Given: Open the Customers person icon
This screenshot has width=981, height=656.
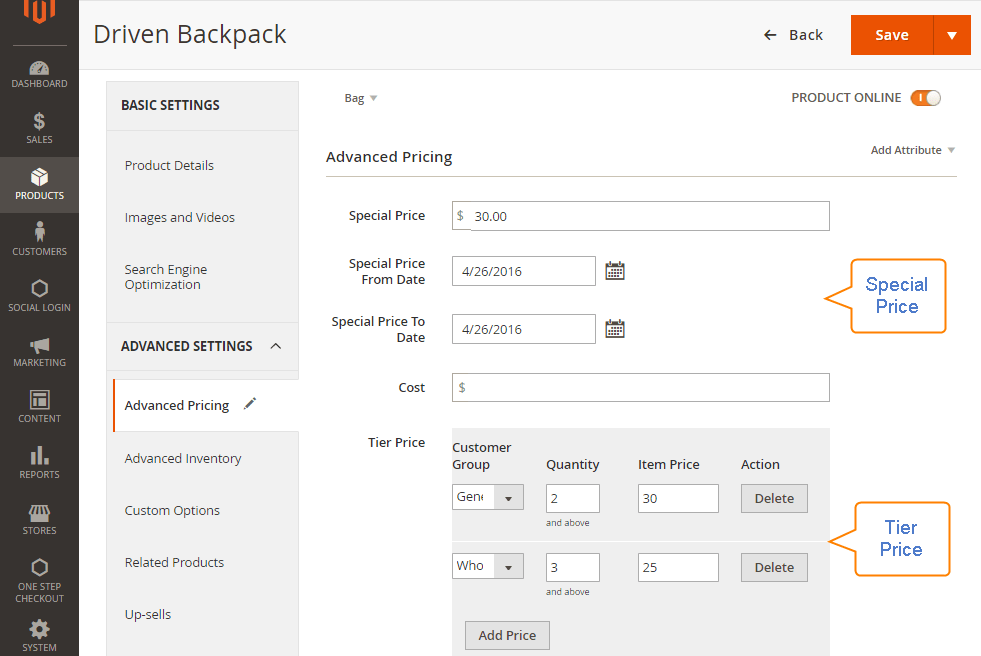Looking at the screenshot, I should pos(39,231).
